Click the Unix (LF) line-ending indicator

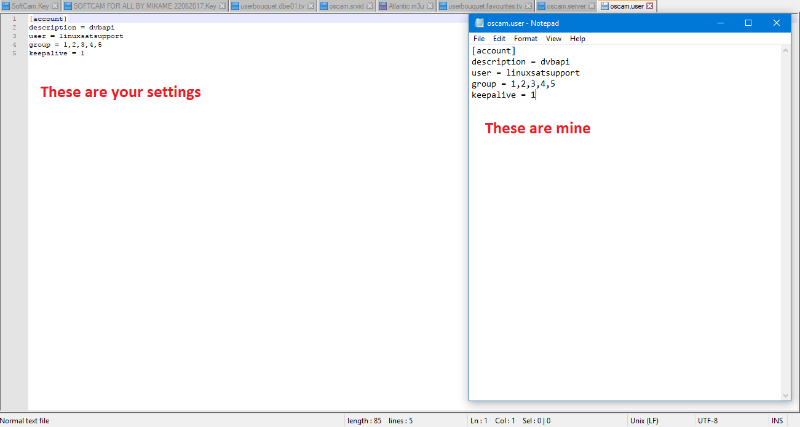644,421
